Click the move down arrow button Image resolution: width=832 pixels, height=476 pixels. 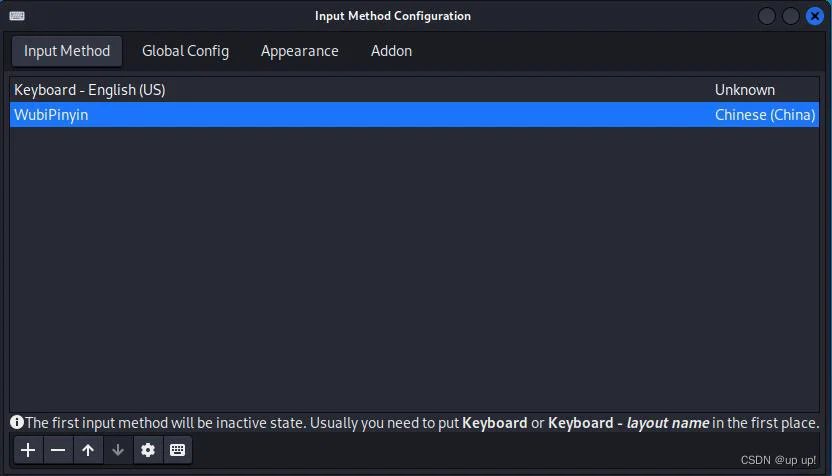(118, 450)
